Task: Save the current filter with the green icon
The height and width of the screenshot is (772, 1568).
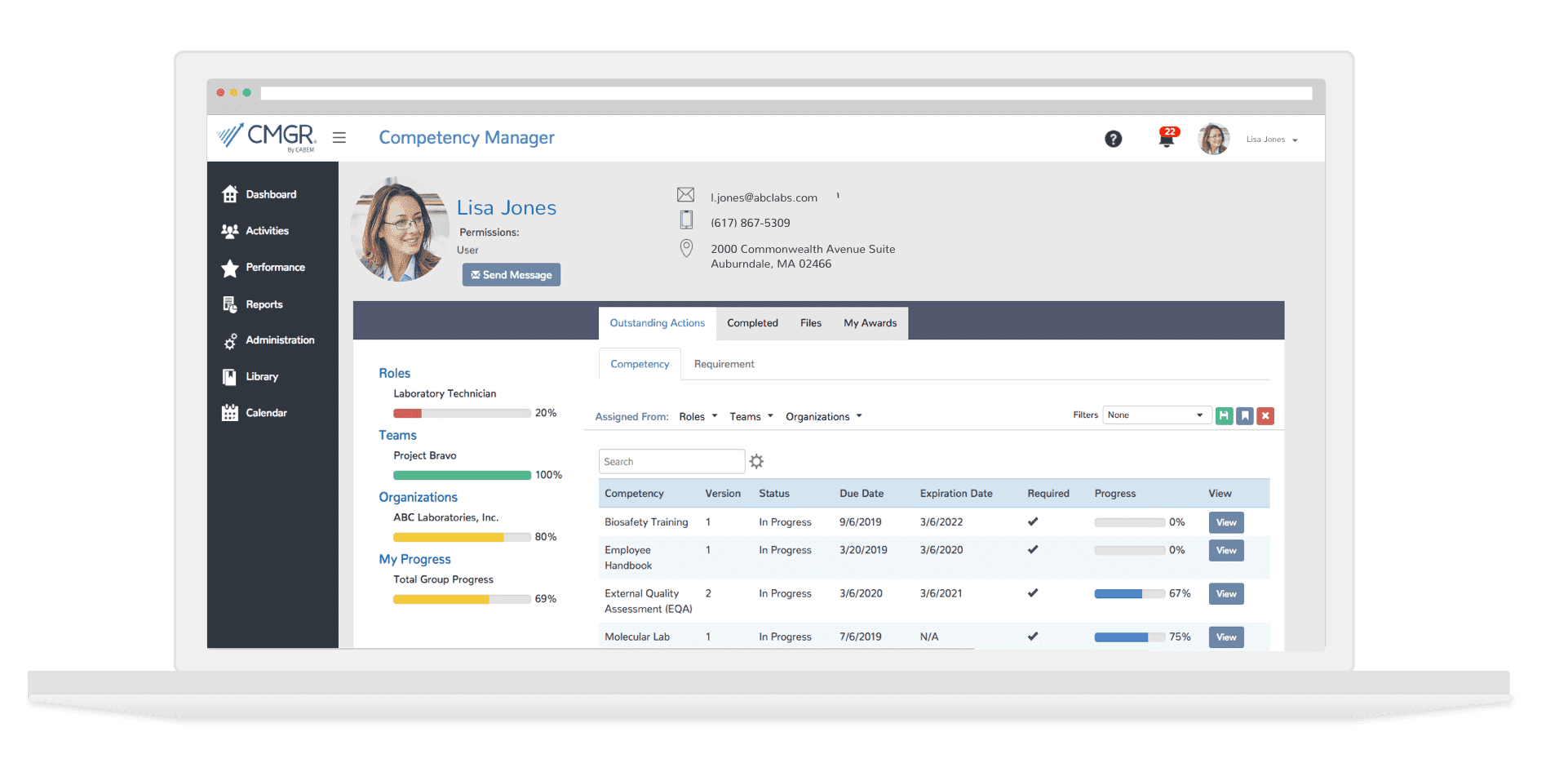Action: pyautogui.click(x=1224, y=415)
